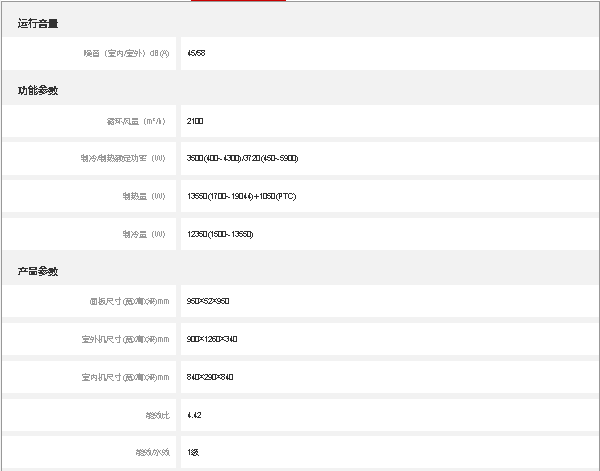Click the heating capacity value ending in (PTC)
The width and height of the screenshot is (600, 471).
click(241, 196)
